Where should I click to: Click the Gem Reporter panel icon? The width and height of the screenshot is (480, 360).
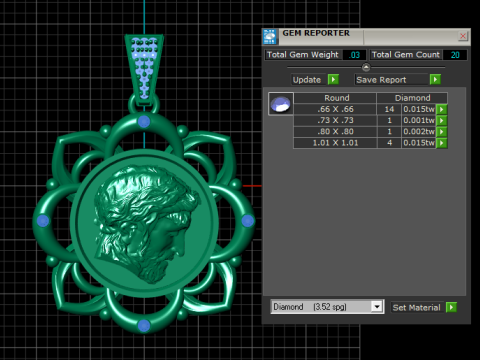[x=270, y=37]
